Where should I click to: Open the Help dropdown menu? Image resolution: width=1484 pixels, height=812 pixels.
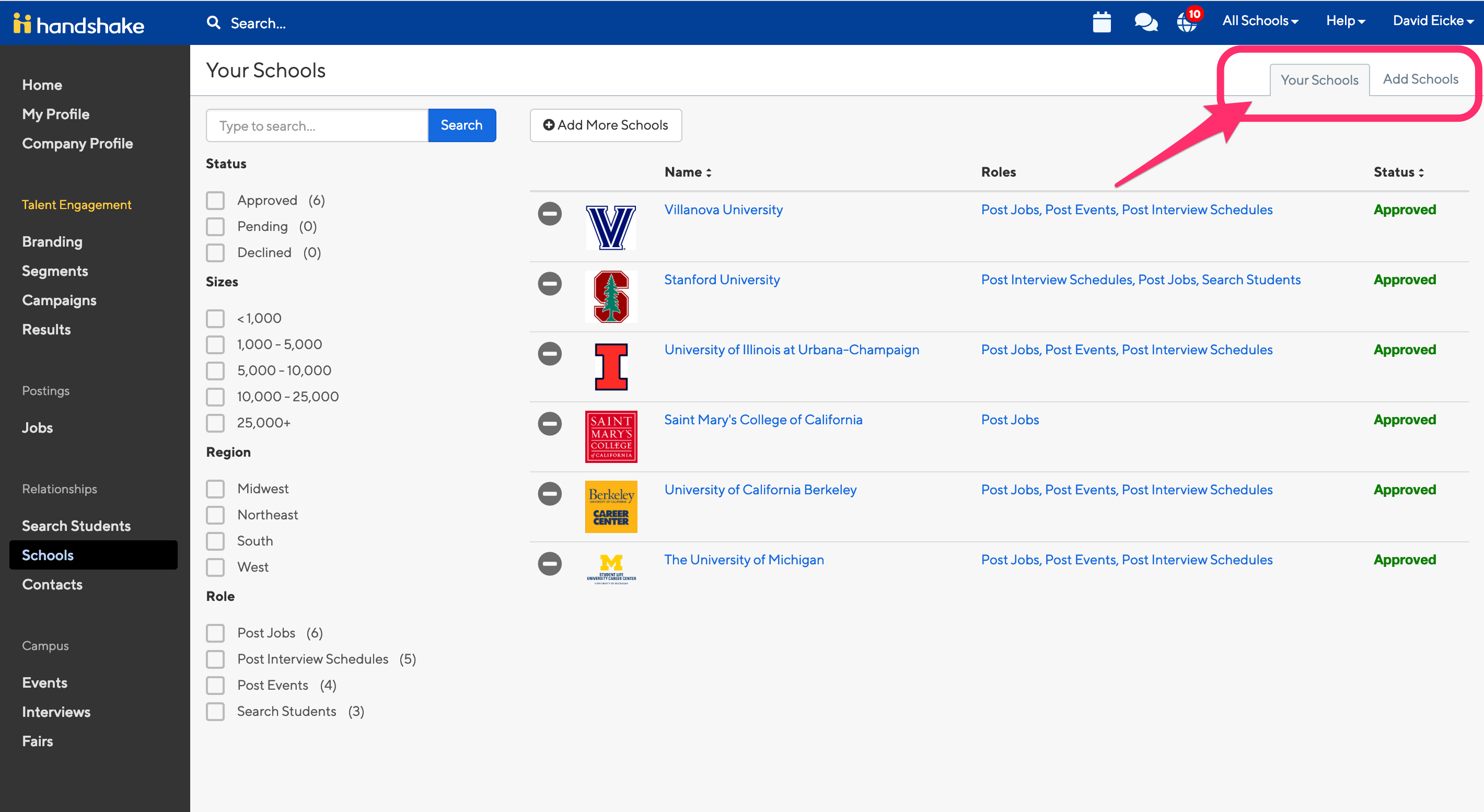(1345, 21)
